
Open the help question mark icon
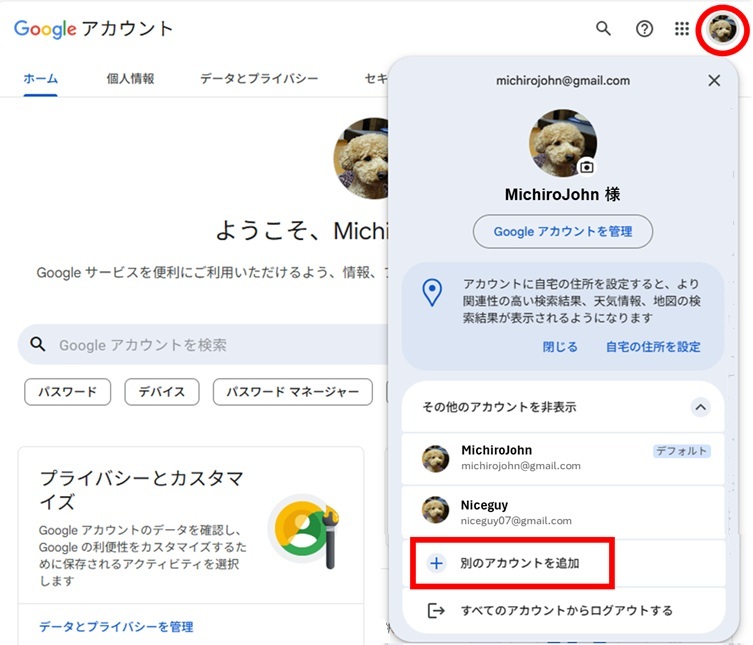[x=645, y=29]
